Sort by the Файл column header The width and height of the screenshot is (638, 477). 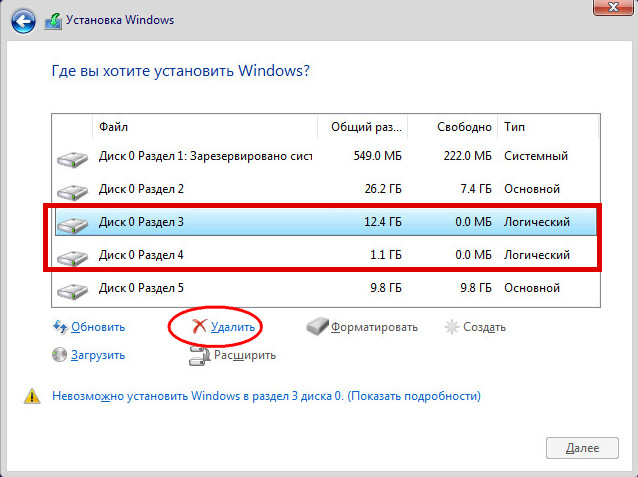pyautogui.click(x=205, y=127)
